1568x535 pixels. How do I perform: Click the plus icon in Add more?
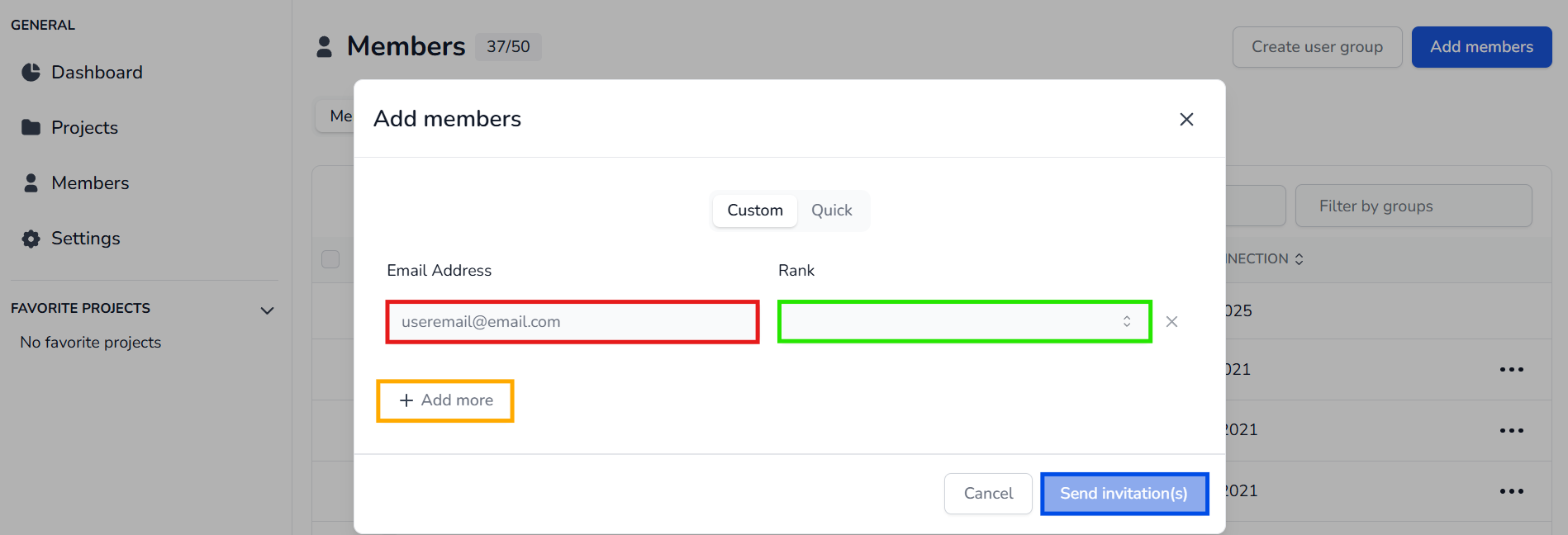406,400
